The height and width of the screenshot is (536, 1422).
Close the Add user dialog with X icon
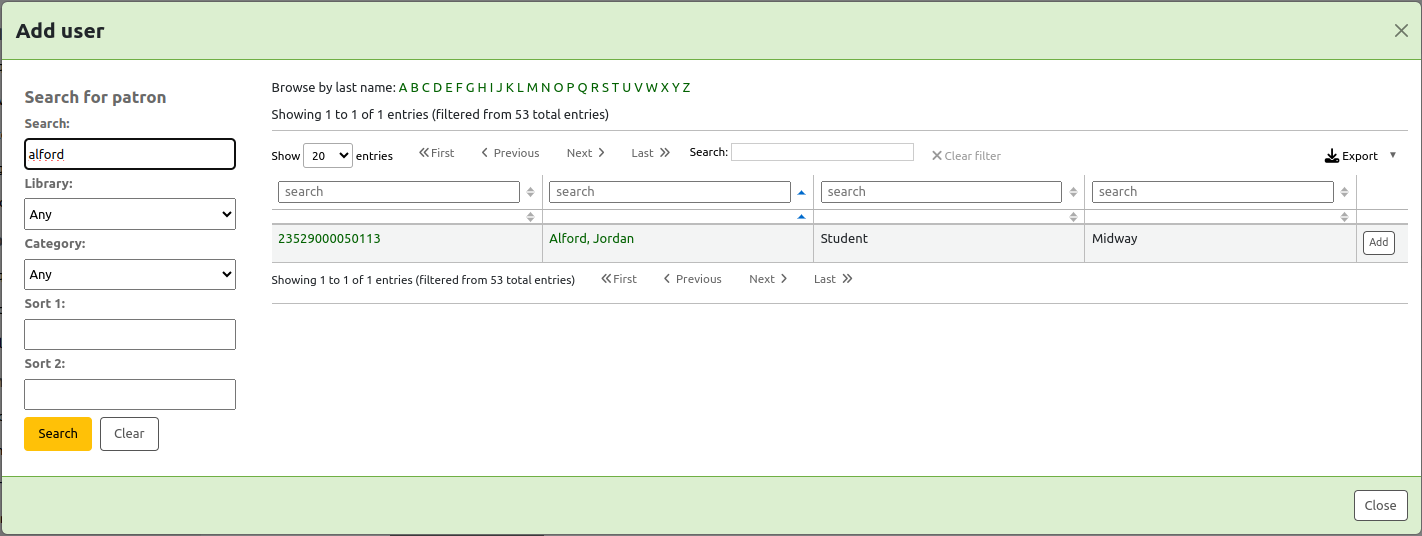[1401, 31]
